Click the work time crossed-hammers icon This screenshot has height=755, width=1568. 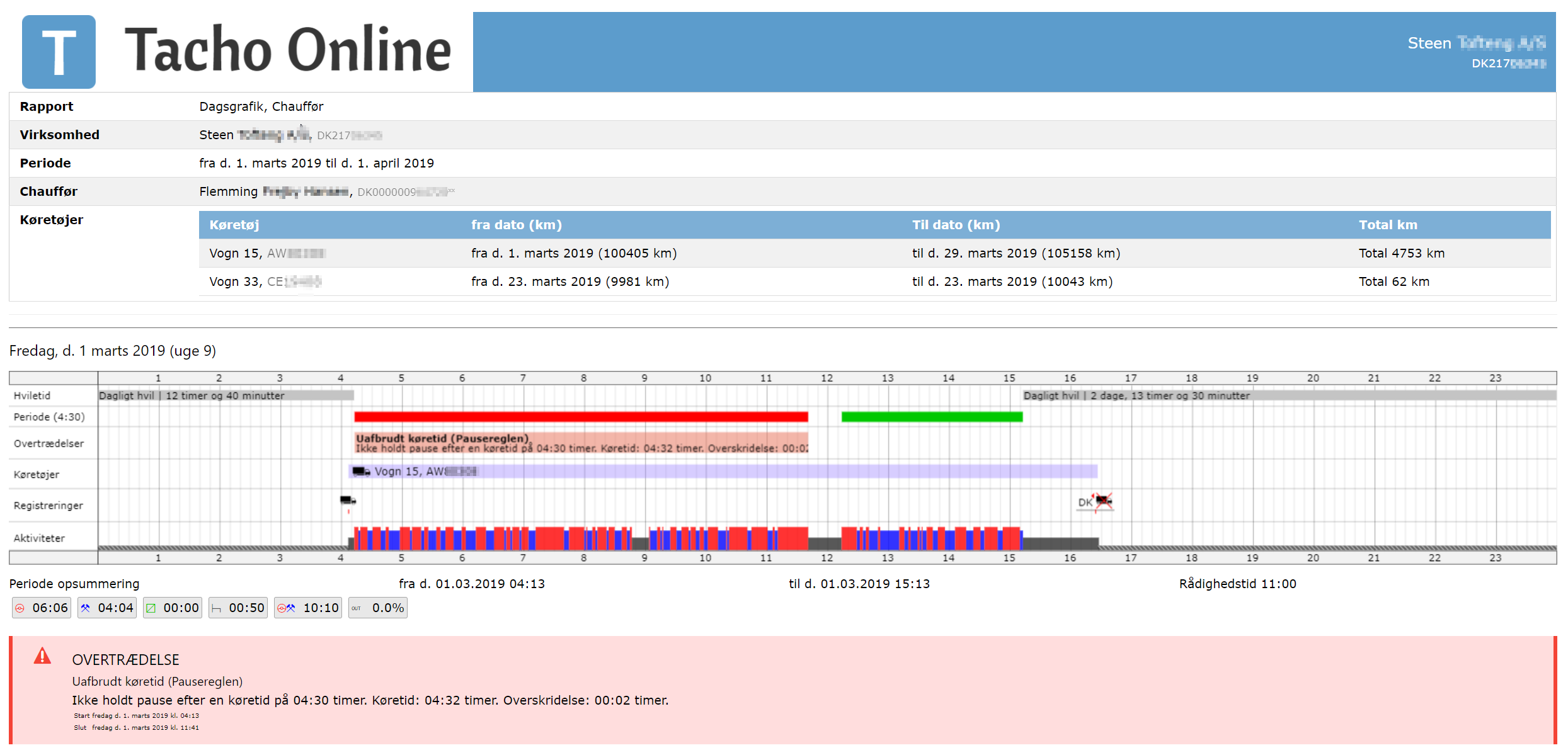point(86,608)
